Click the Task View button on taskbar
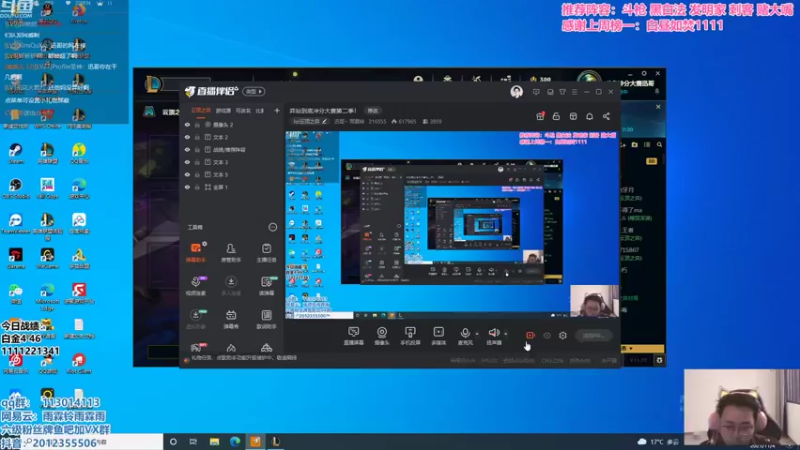800x450 pixels. pos(193,441)
